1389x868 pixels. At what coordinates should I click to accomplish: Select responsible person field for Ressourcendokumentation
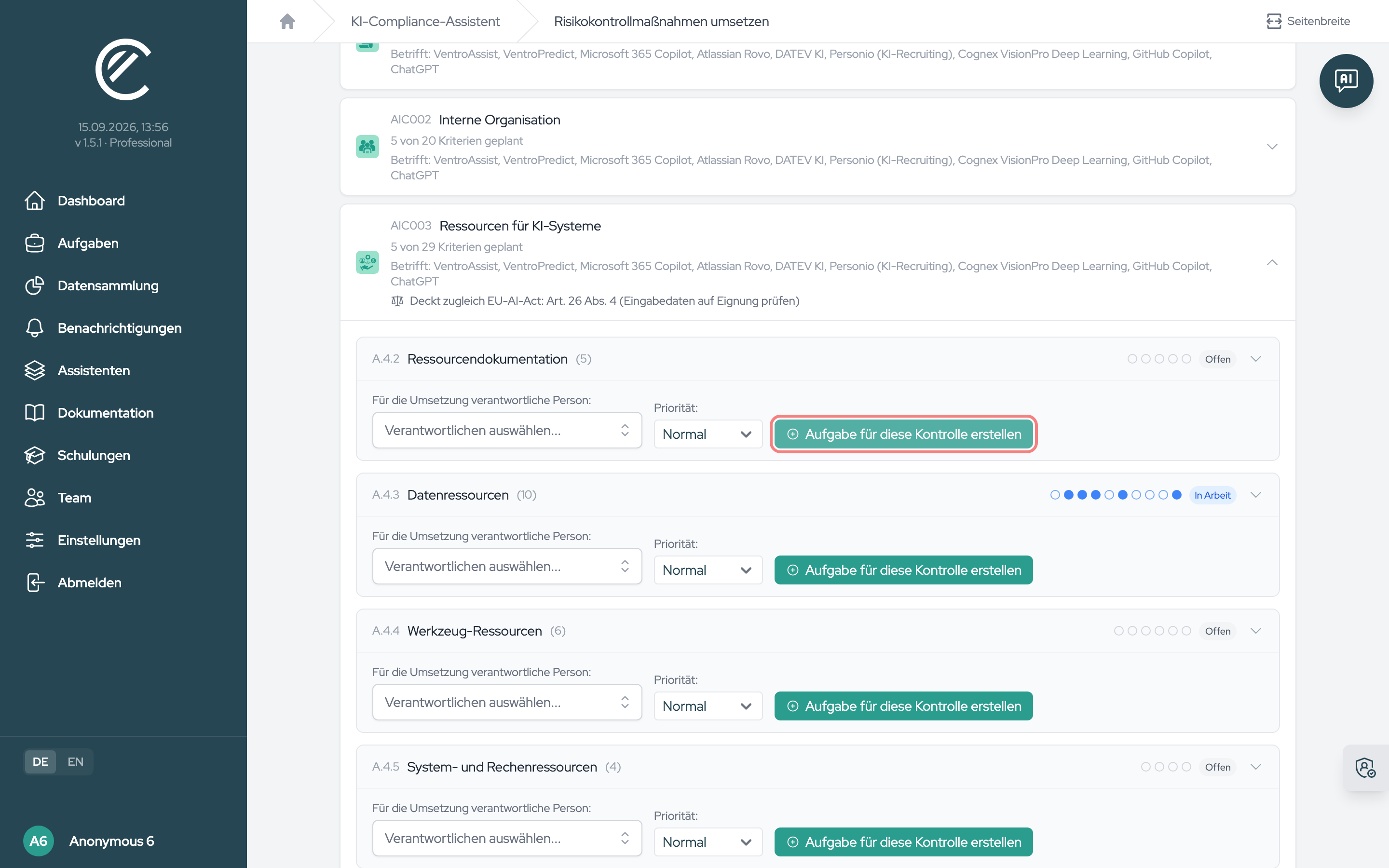point(507,430)
